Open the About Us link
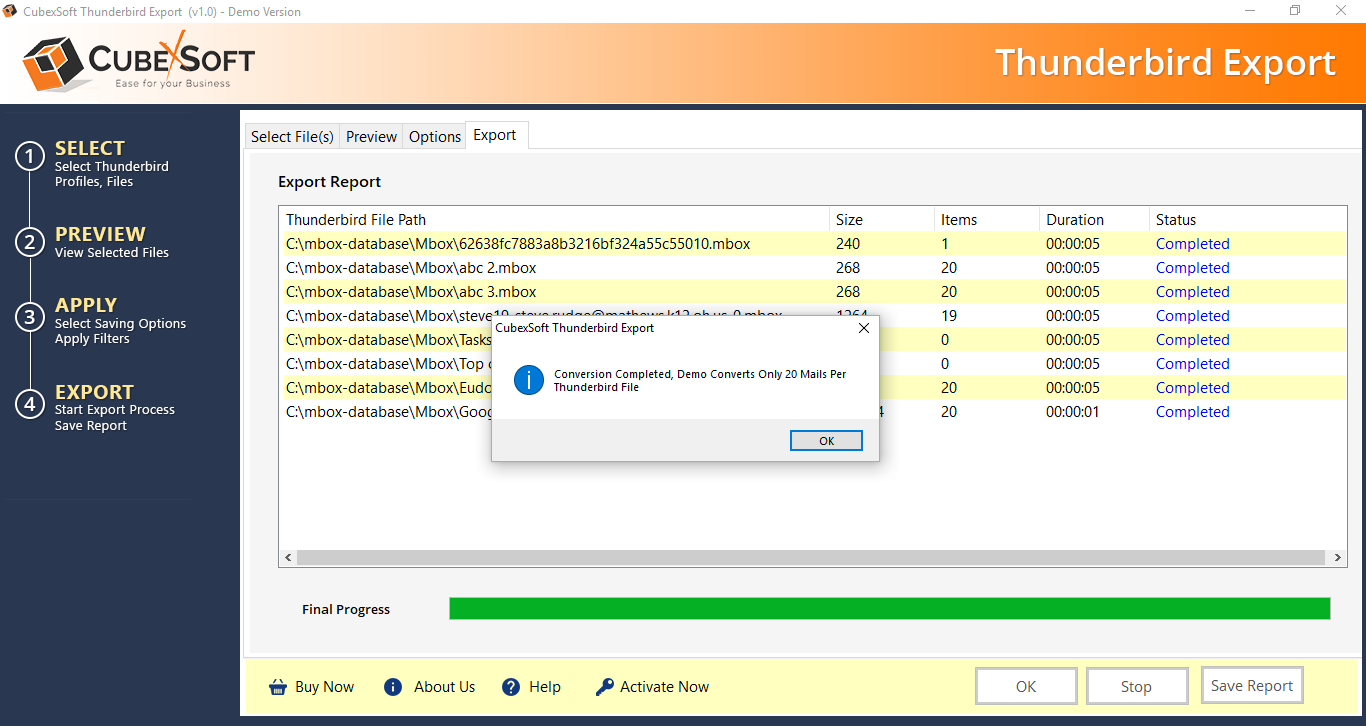Screen dimensions: 1366x726 (x=444, y=687)
